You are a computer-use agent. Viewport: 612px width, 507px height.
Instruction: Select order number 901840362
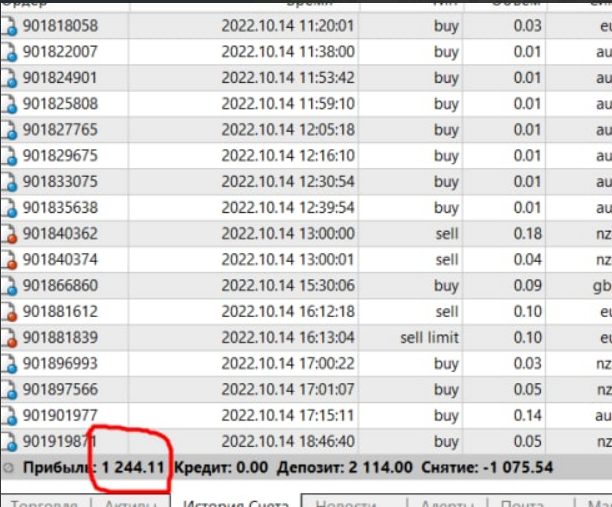click(60, 233)
